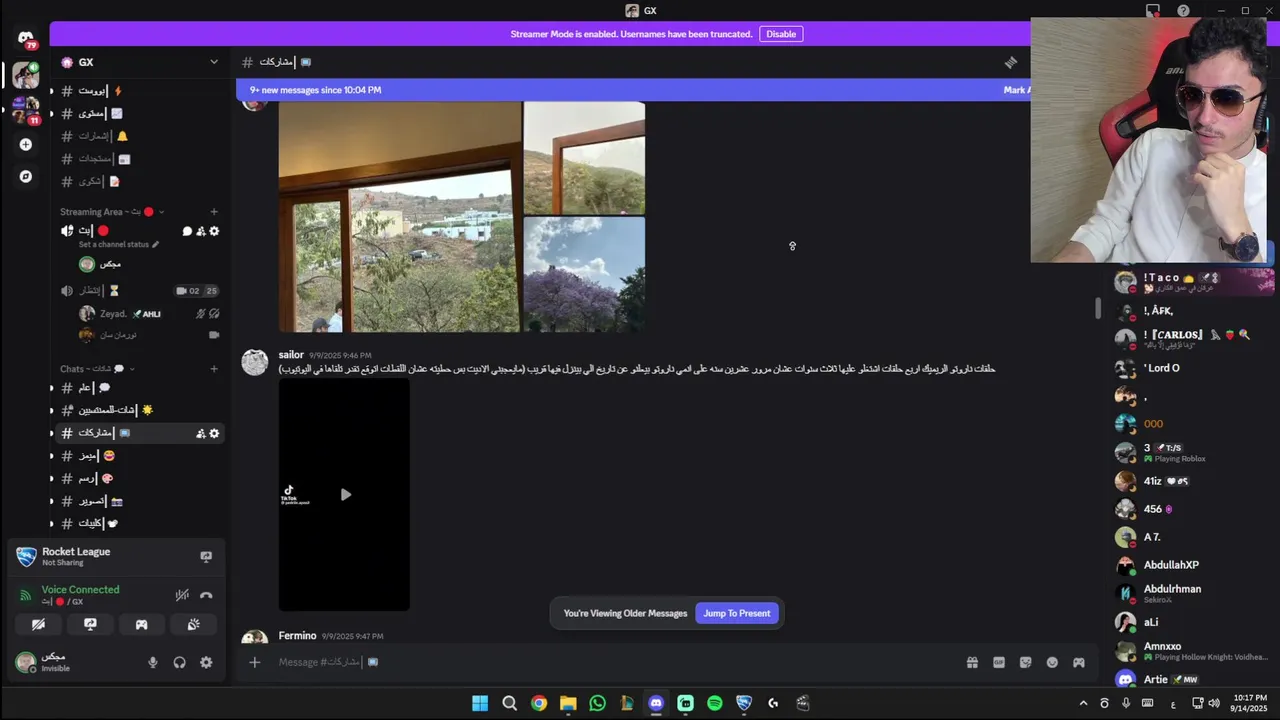This screenshot has height=720, width=1280.
Task: Attach a file with plus button
Action: [x=255, y=662]
